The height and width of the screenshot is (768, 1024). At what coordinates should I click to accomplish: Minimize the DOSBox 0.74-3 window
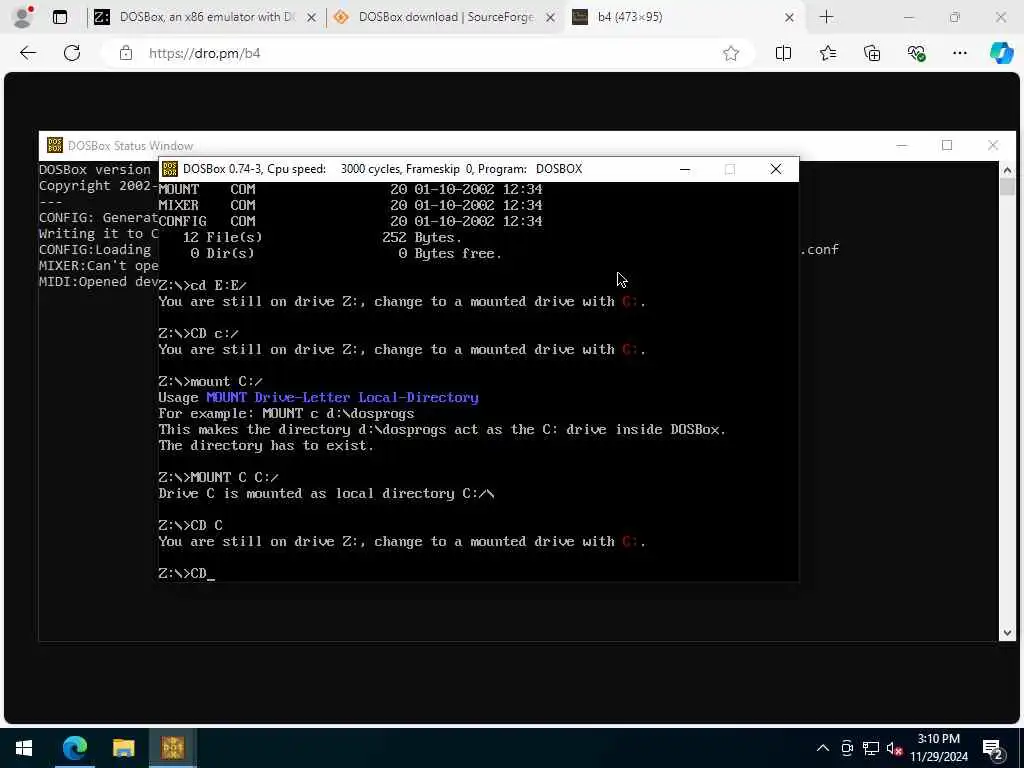click(x=684, y=169)
